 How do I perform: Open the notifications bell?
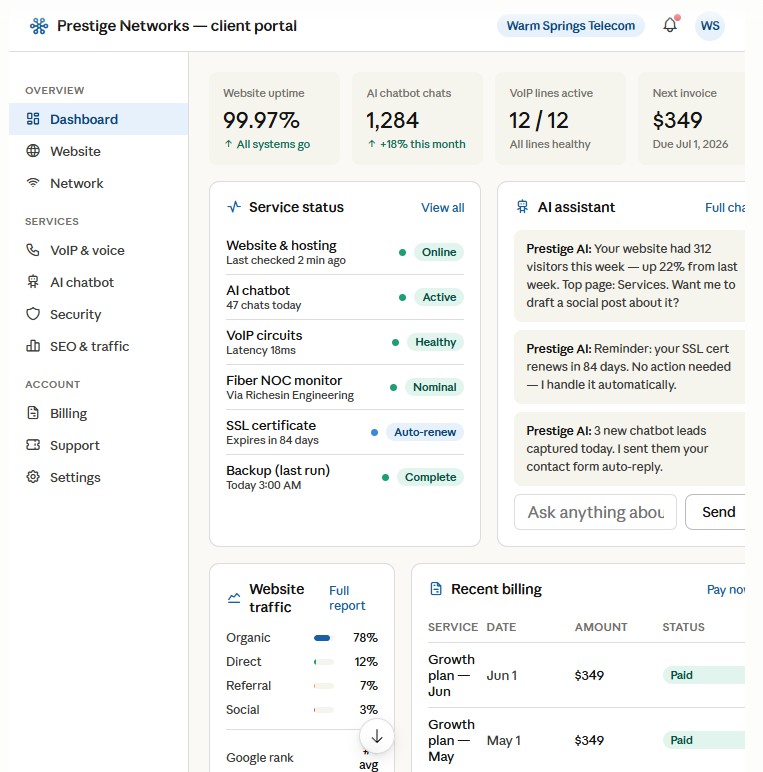[x=670, y=25]
